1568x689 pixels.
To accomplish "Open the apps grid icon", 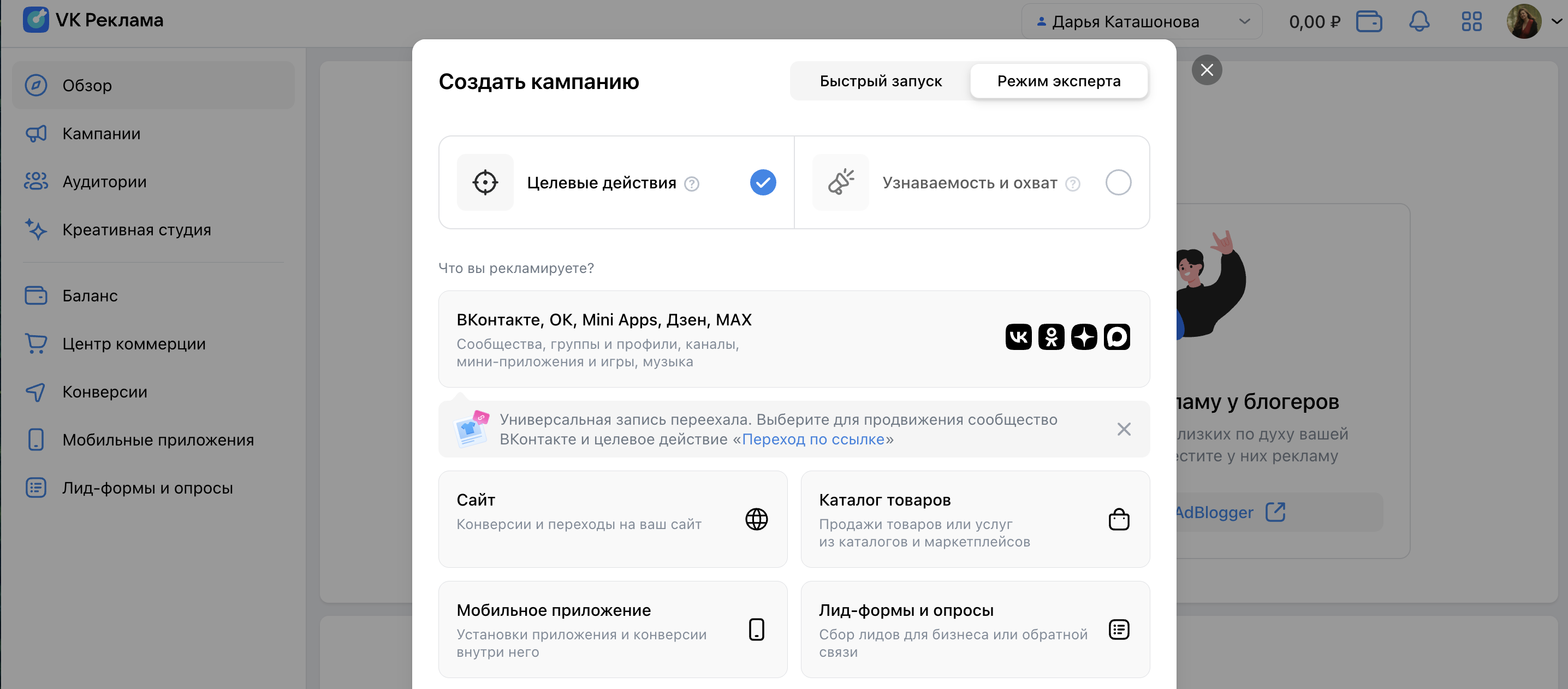I will click(1471, 21).
